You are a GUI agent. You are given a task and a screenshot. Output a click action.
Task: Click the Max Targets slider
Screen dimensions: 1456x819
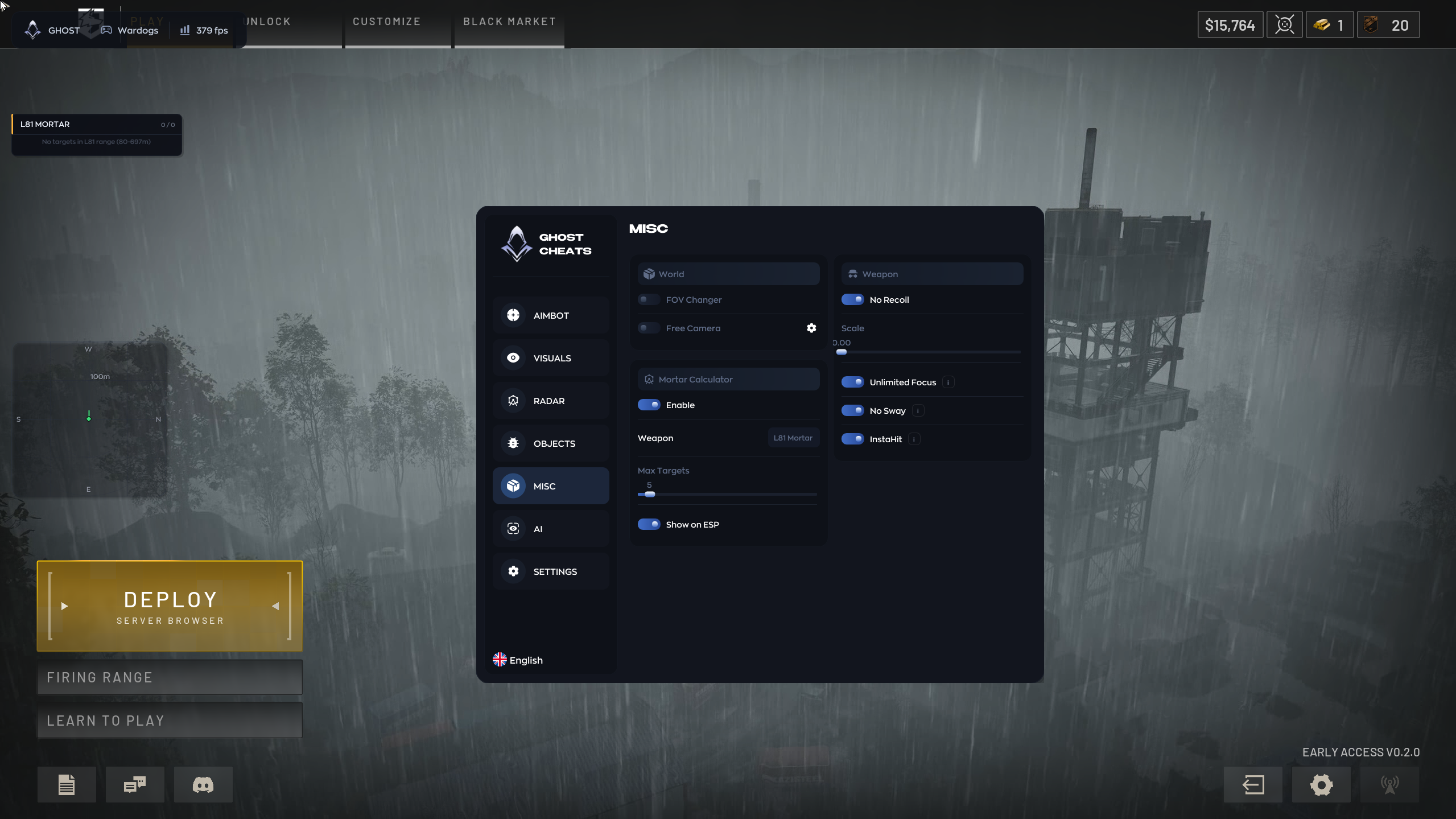727,494
